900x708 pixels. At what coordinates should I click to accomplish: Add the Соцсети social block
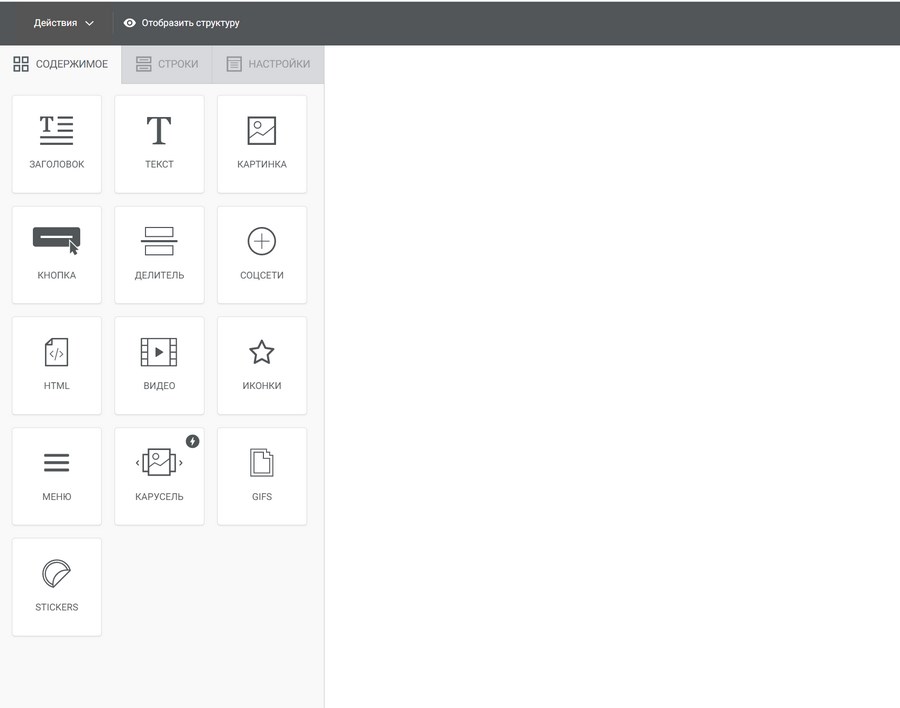pos(262,254)
